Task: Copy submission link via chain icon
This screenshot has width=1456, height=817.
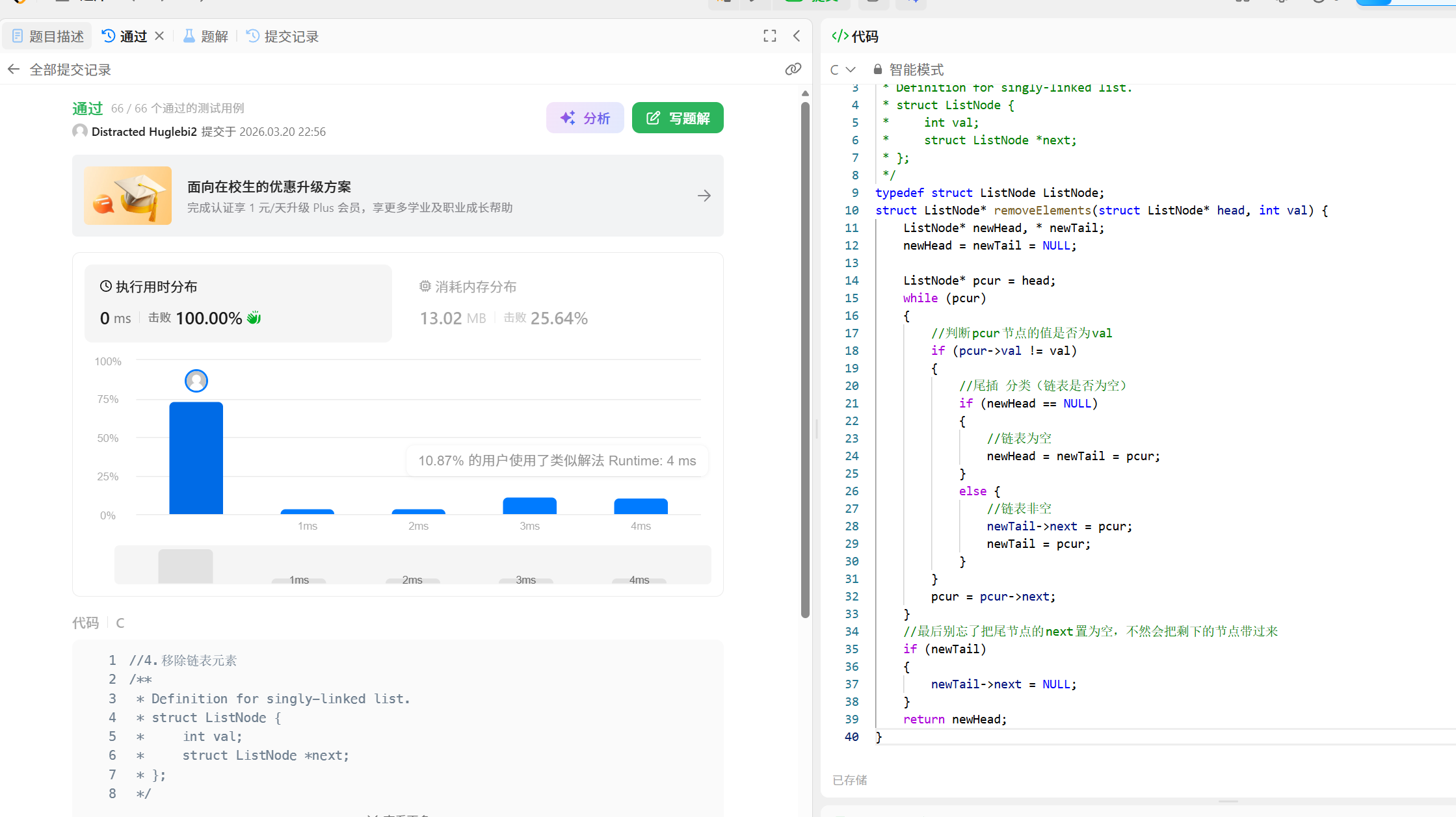Action: pyautogui.click(x=793, y=69)
